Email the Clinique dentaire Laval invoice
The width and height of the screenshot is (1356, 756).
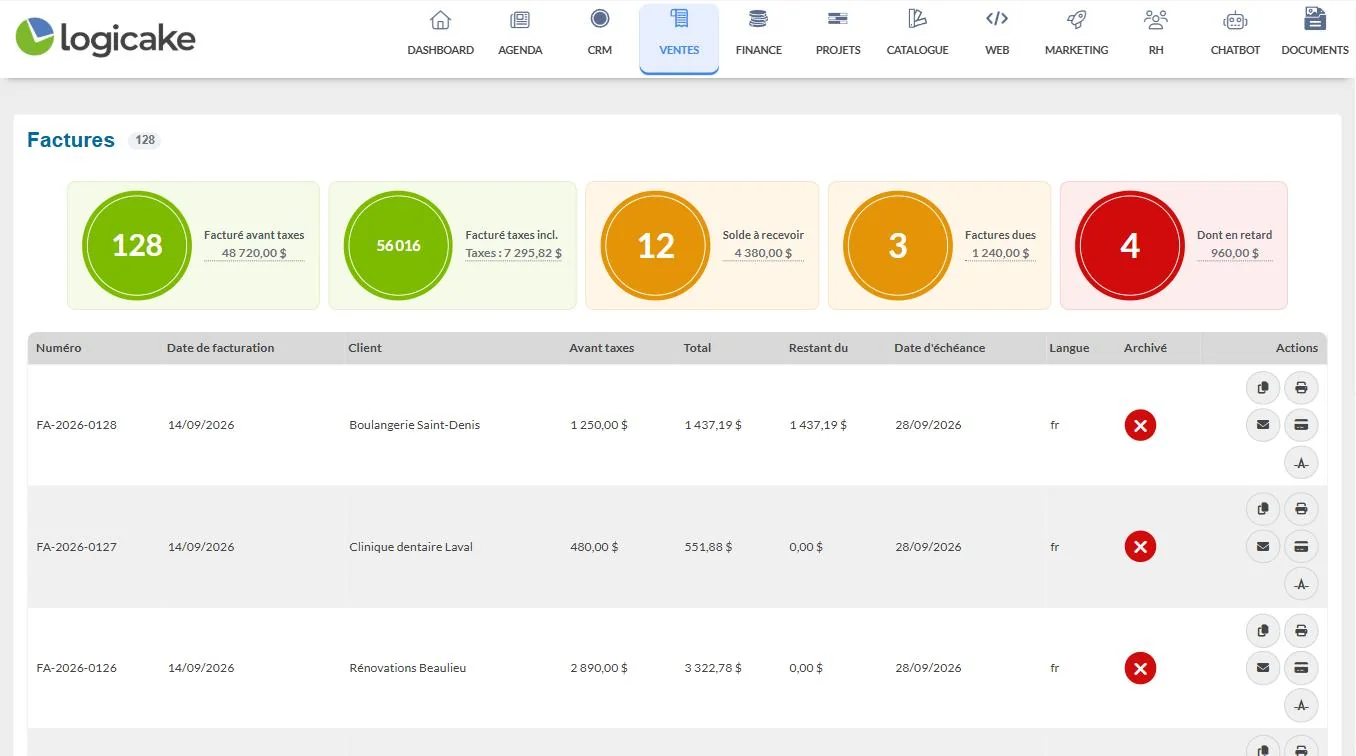(x=1263, y=547)
